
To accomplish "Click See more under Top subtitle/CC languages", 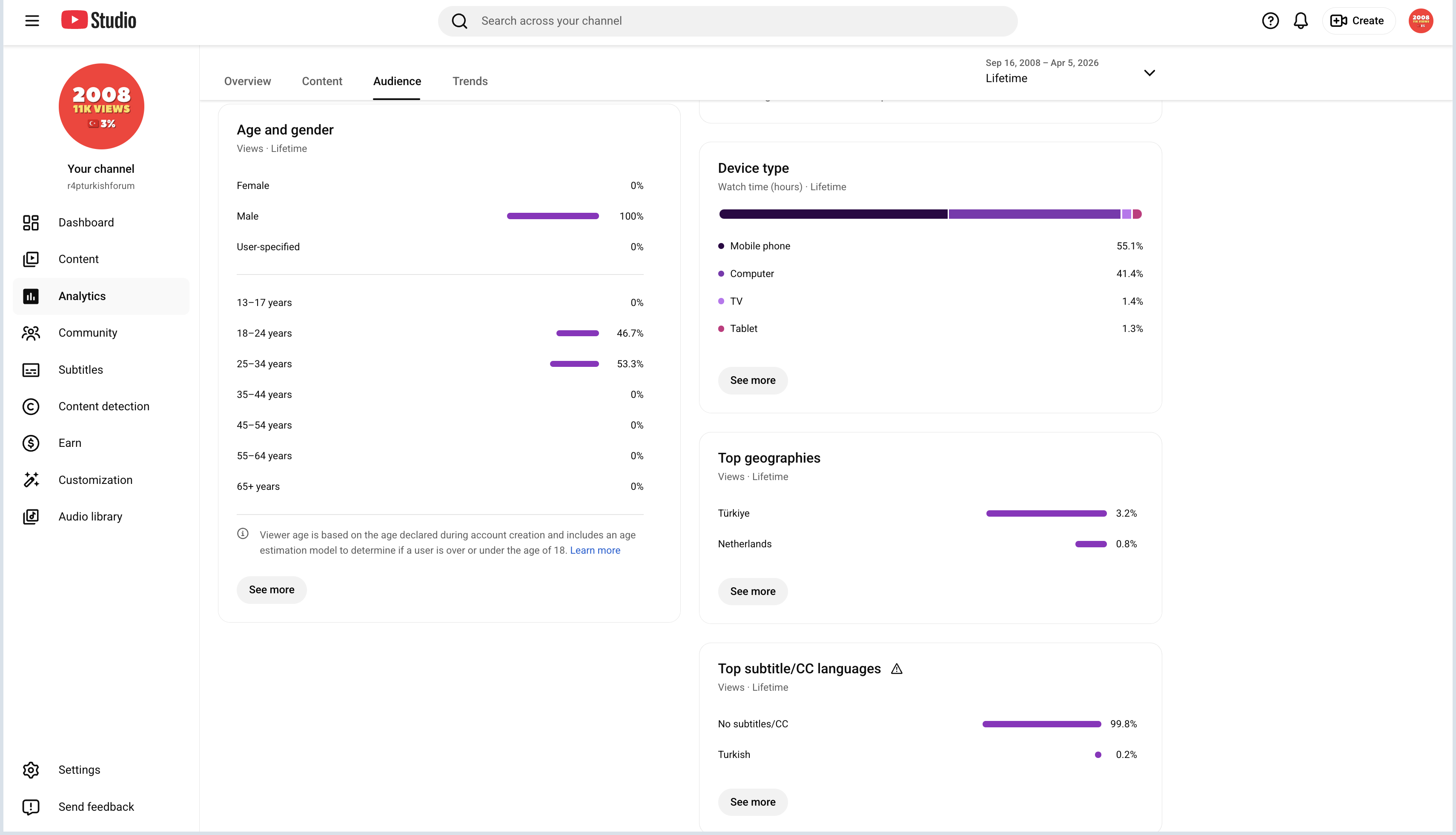I will click(753, 802).
